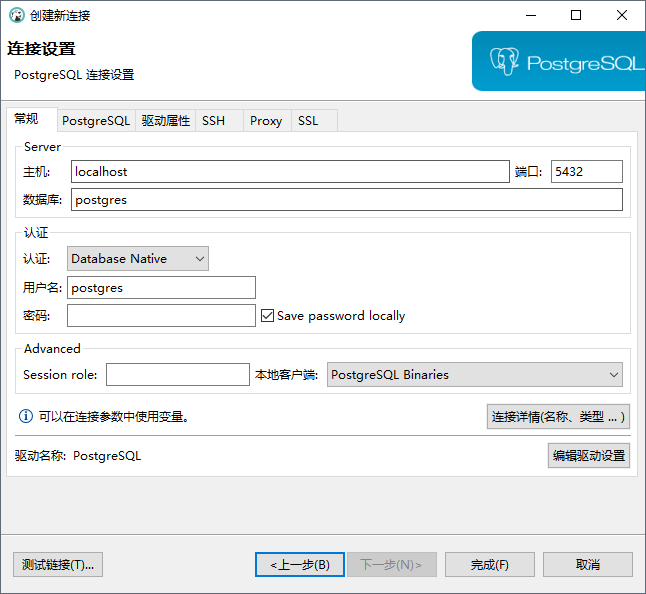Cancel the dialog with 取消
The height and width of the screenshot is (594, 646).
pyautogui.click(x=588, y=564)
